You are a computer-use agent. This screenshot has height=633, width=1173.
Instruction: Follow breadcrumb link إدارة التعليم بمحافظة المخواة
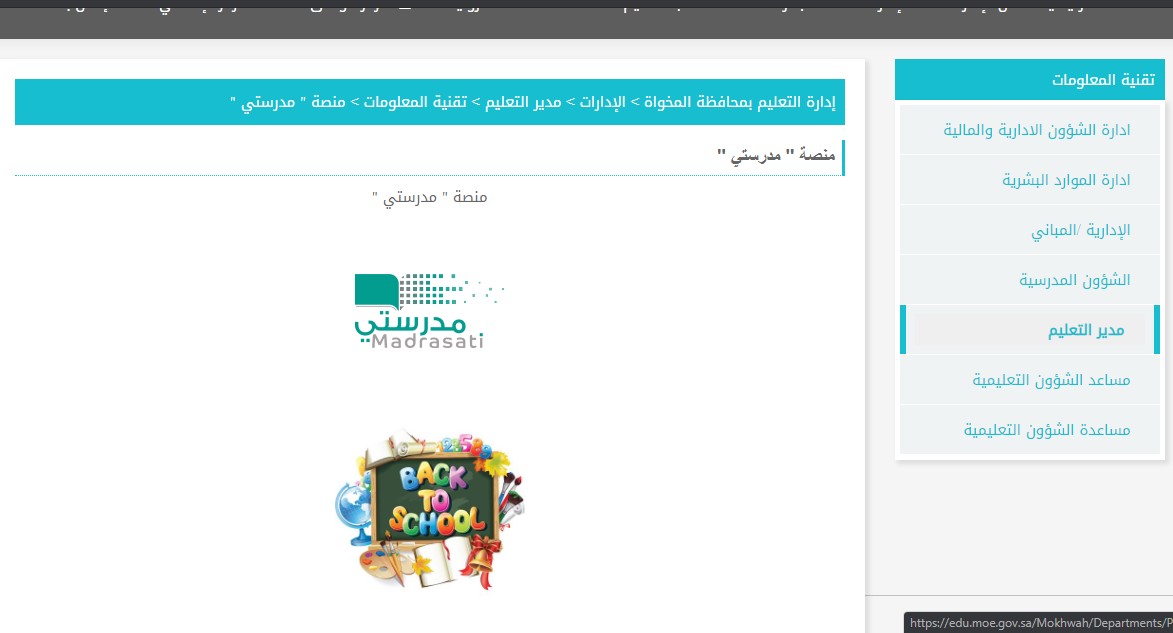pyautogui.click(x=739, y=102)
